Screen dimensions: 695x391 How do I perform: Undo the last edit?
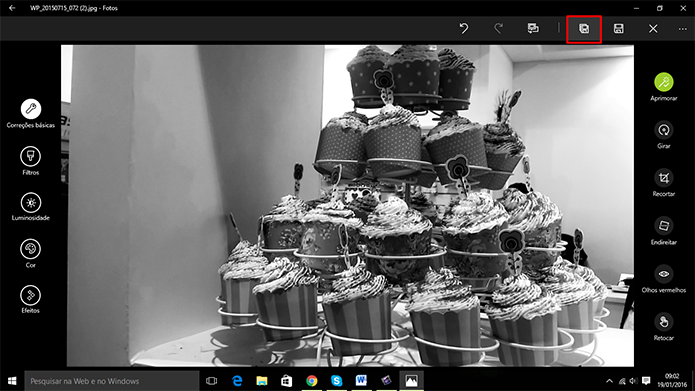464,29
